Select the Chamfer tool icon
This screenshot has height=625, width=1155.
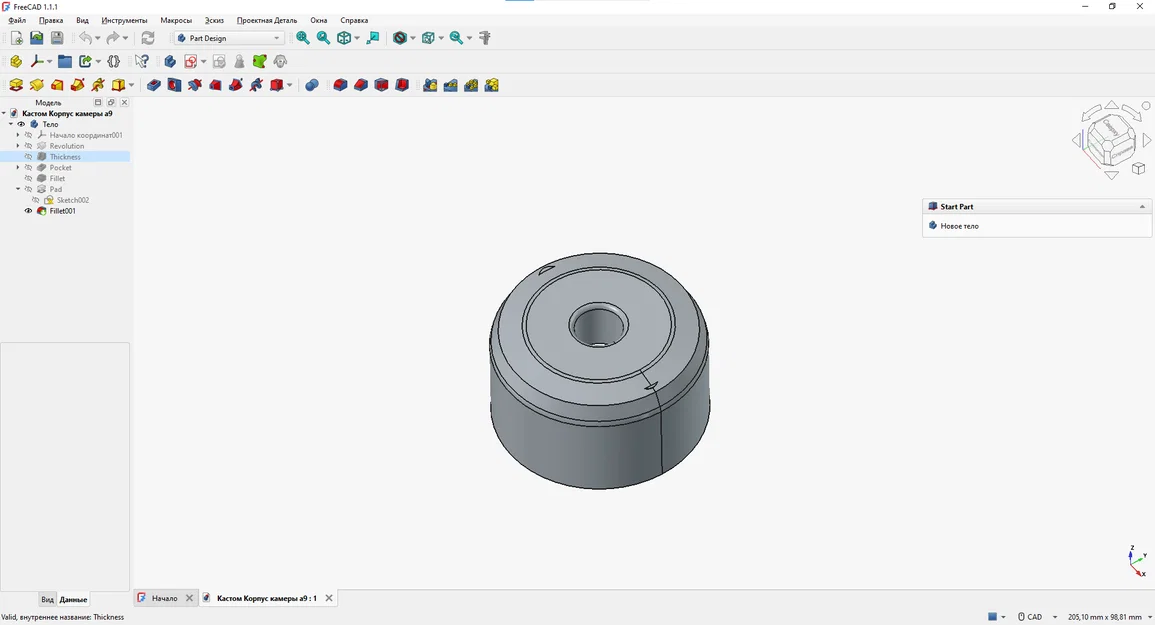[361, 85]
